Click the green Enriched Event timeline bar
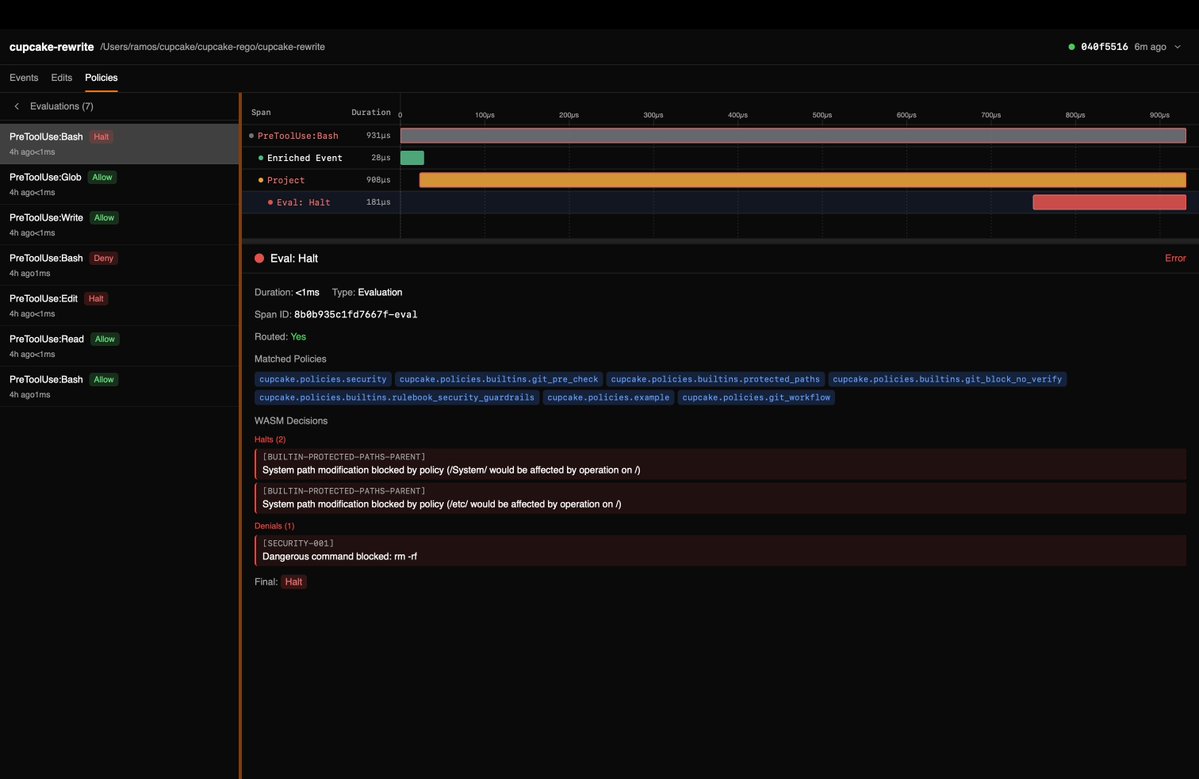Viewport: 1199px width, 779px height. [412, 158]
